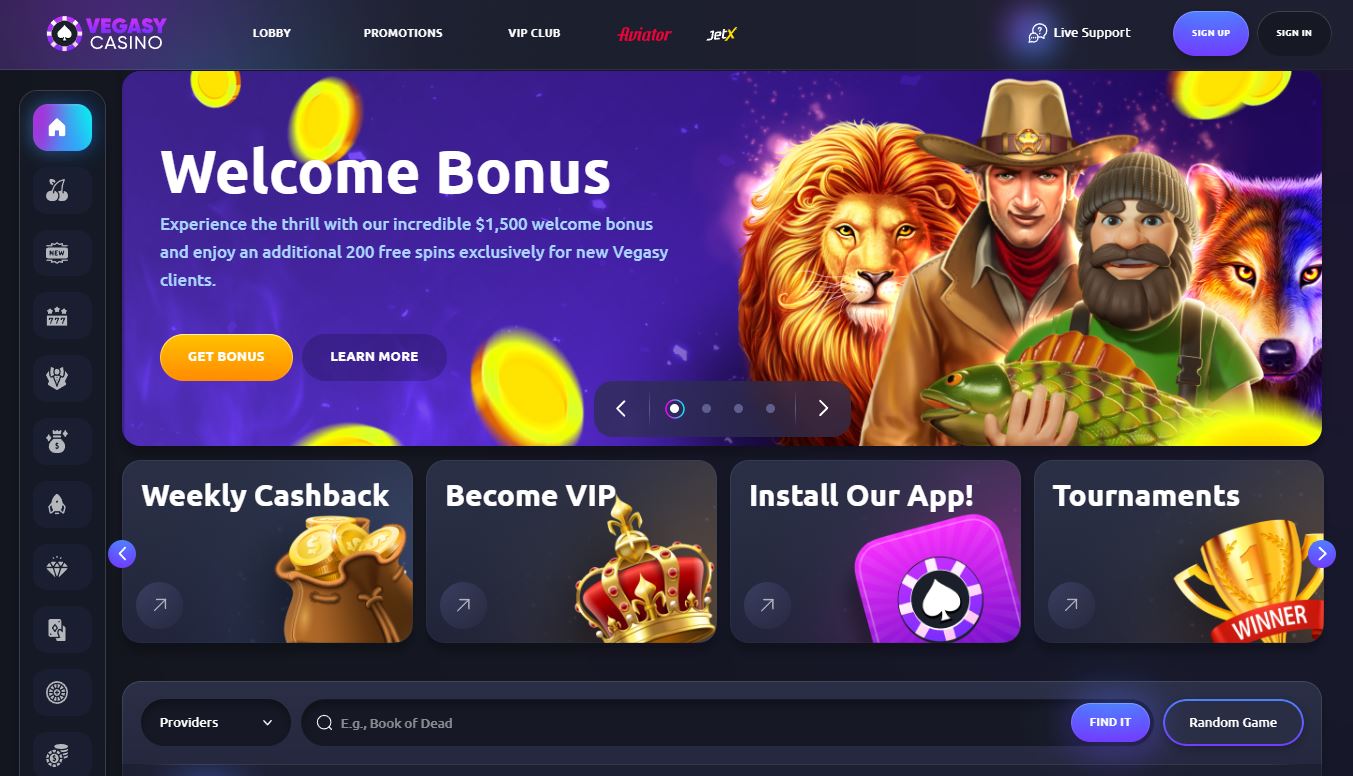Go back with banner left chevron
The width and height of the screenshot is (1353, 776).
tap(621, 408)
